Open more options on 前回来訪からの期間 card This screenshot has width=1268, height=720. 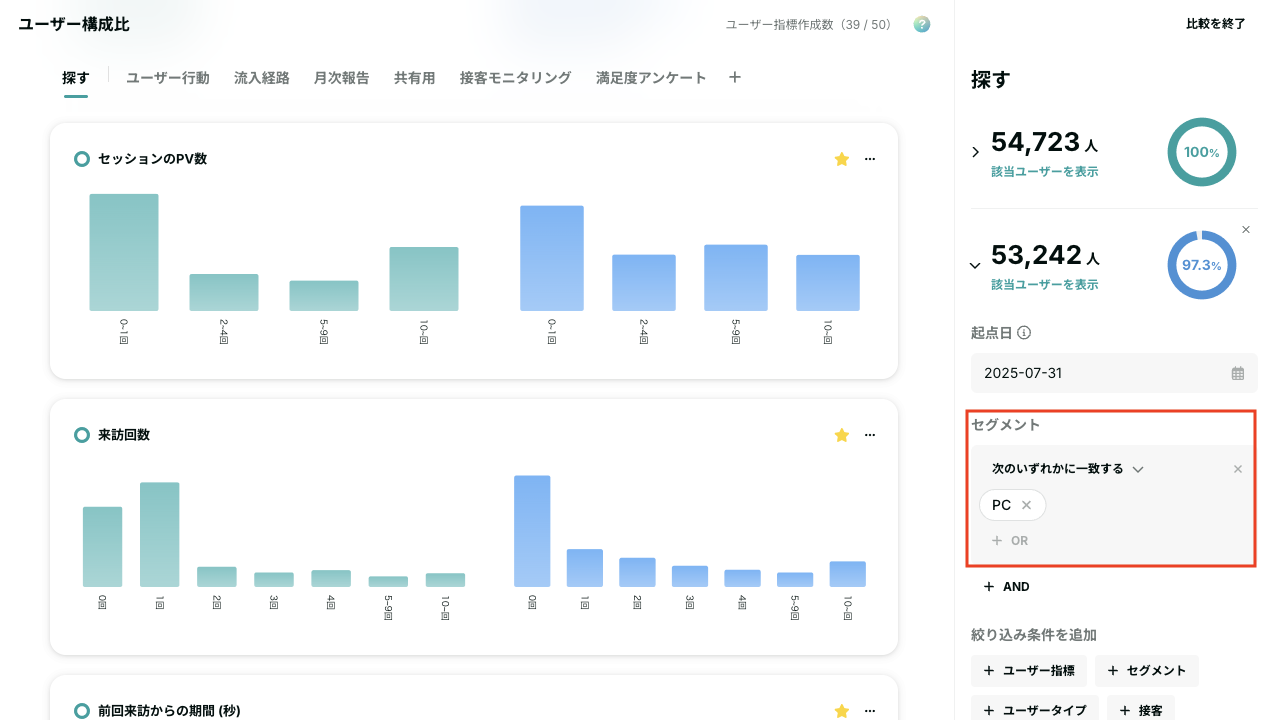(870, 711)
